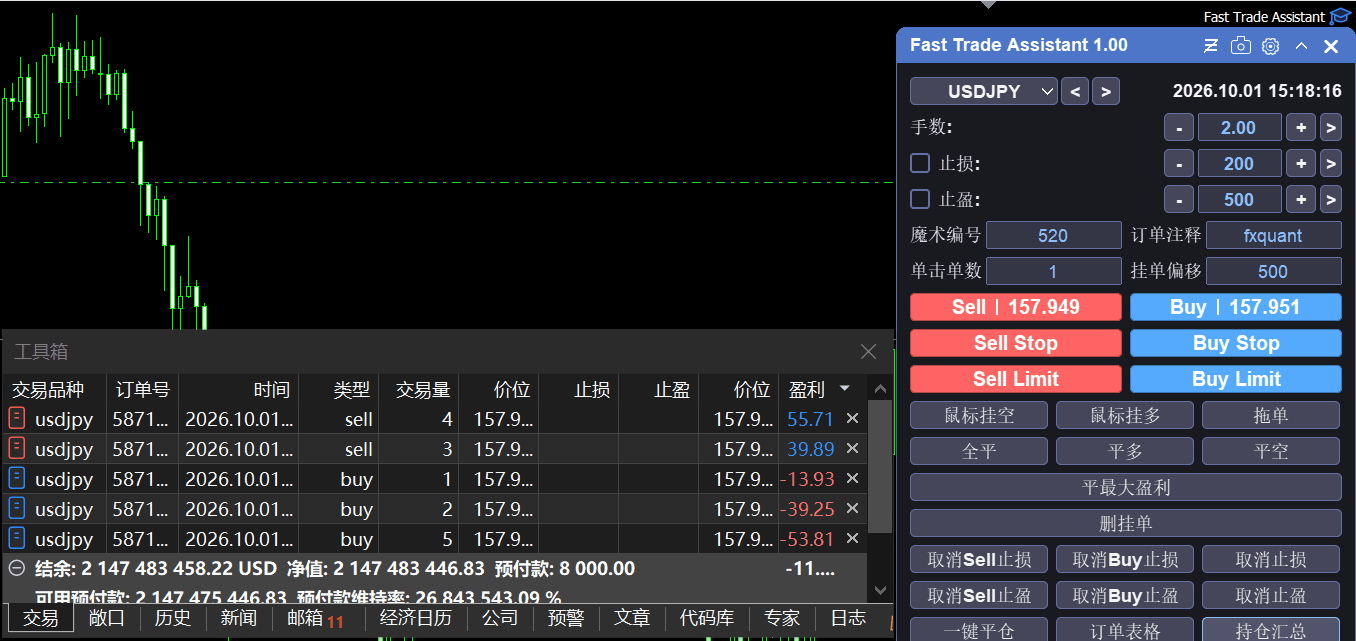
Task: Enable the stop loss (止损) checkbox
Action: 920,163
